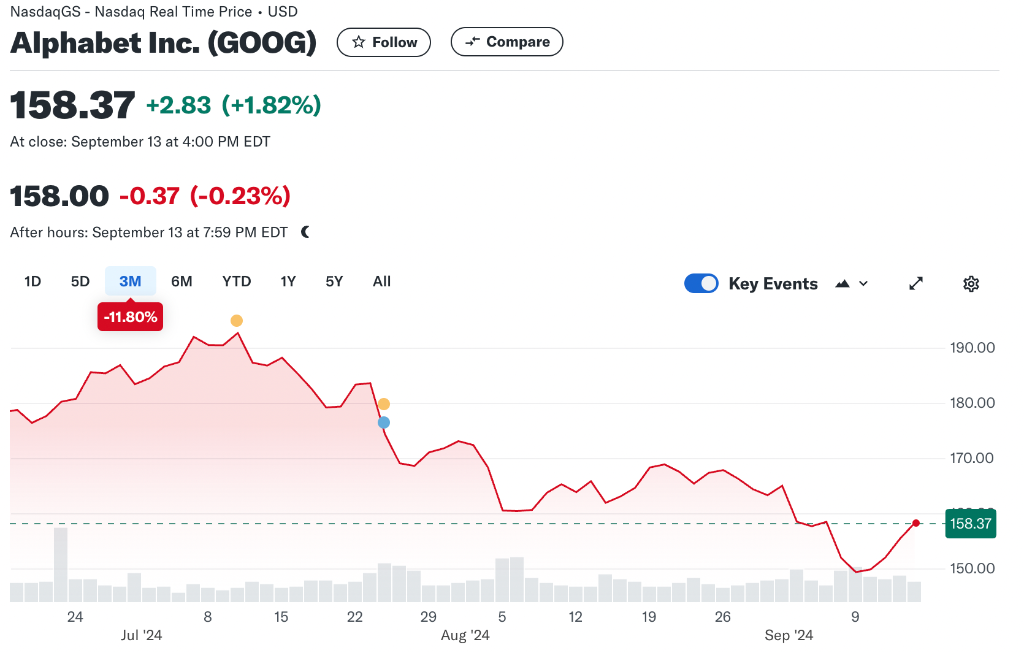The height and width of the screenshot is (652, 1024).
Task: Open the chart type dropdown chevron
Action: click(x=864, y=284)
